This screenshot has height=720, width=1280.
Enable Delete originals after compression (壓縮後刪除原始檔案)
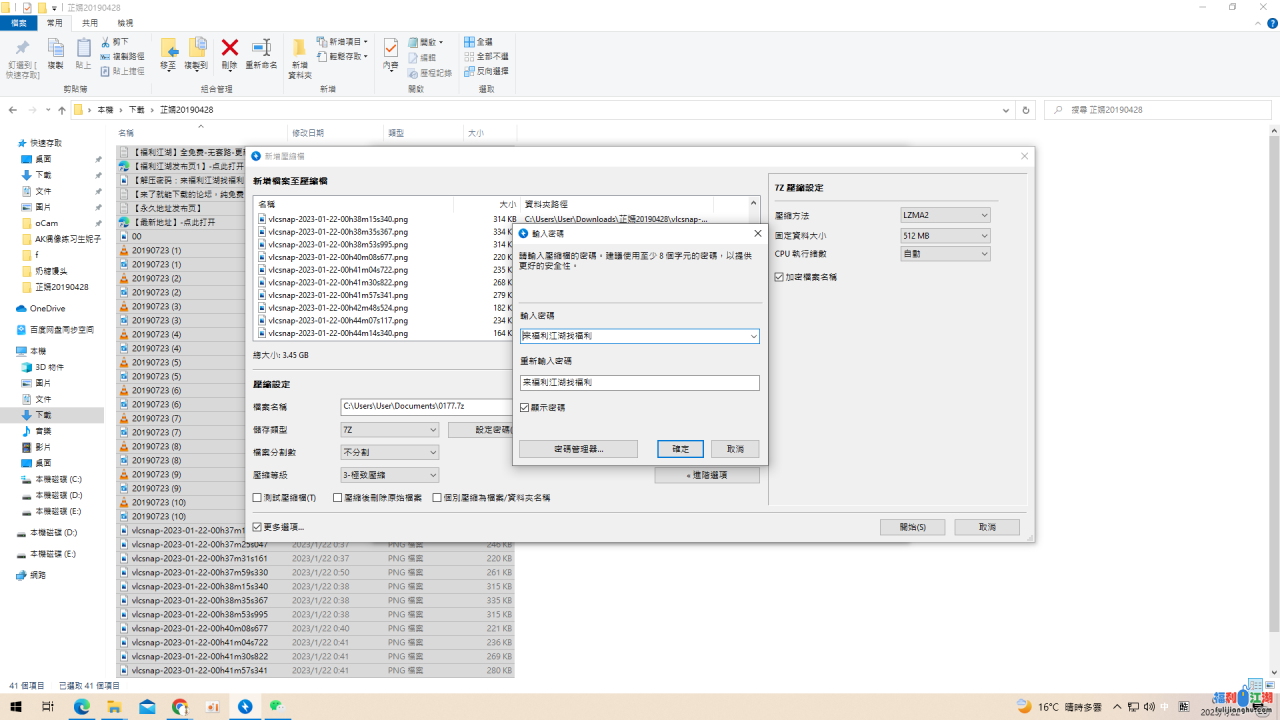(338, 497)
